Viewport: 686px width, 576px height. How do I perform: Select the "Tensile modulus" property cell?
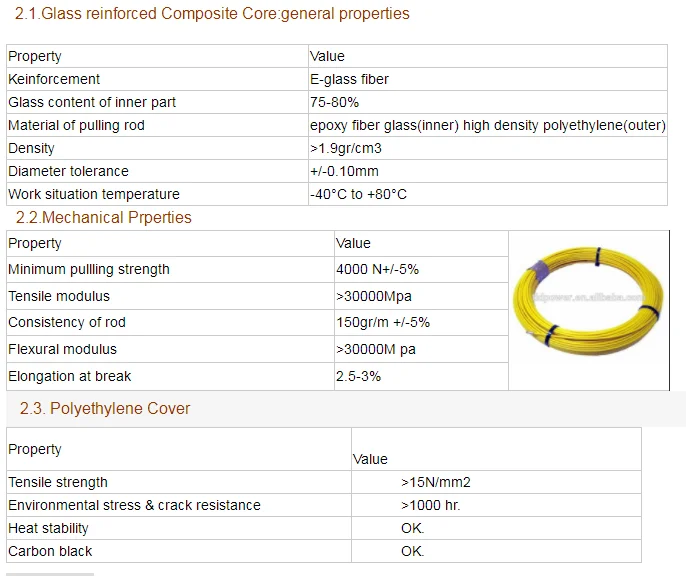click(x=59, y=296)
